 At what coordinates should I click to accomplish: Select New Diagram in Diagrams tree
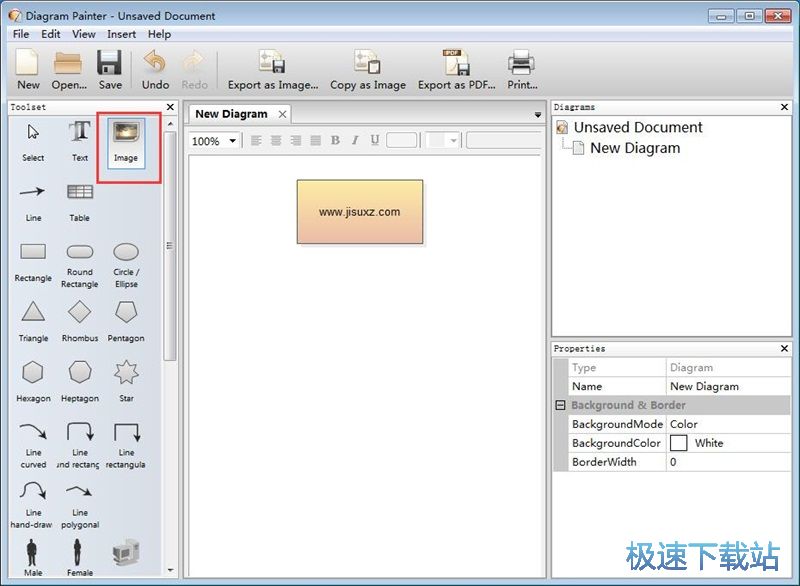(634, 148)
